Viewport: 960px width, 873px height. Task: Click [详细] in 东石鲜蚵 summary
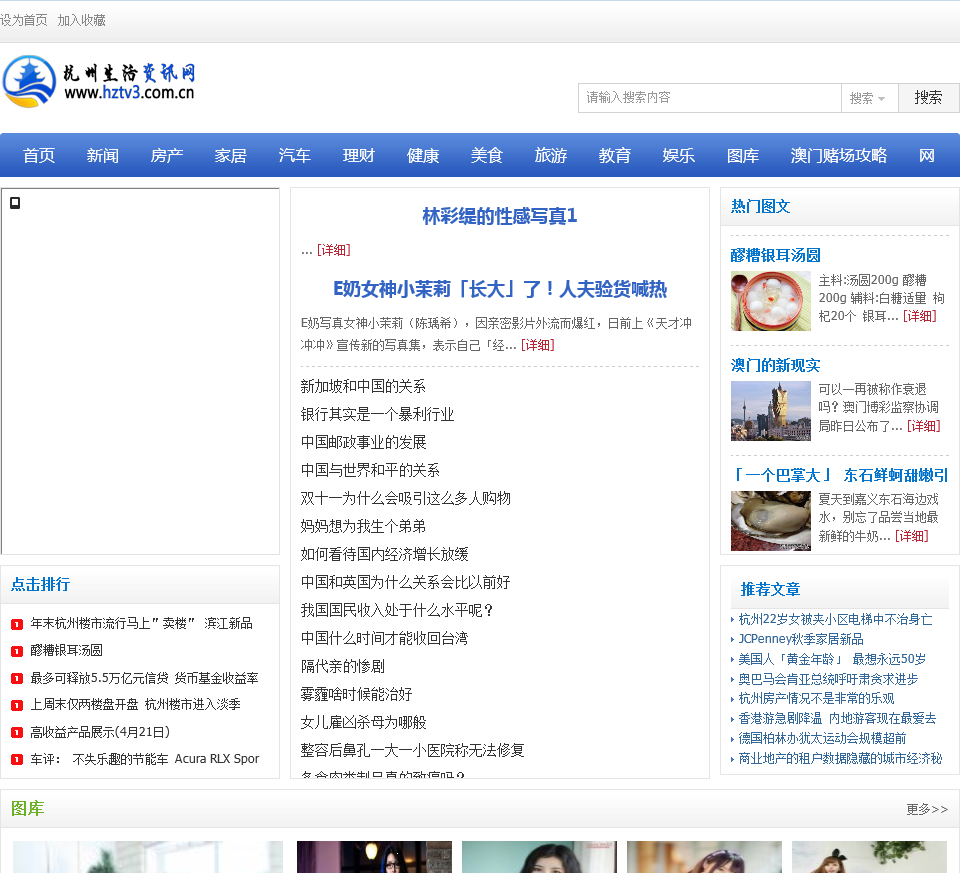(912, 536)
